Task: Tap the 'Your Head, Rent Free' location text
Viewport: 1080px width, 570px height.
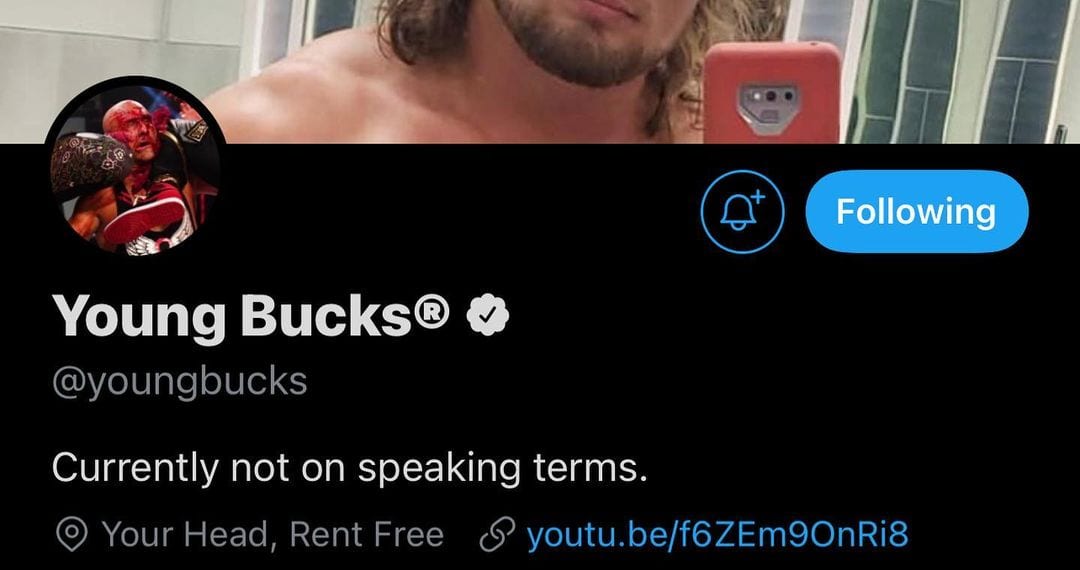Action: (x=272, y=534)
